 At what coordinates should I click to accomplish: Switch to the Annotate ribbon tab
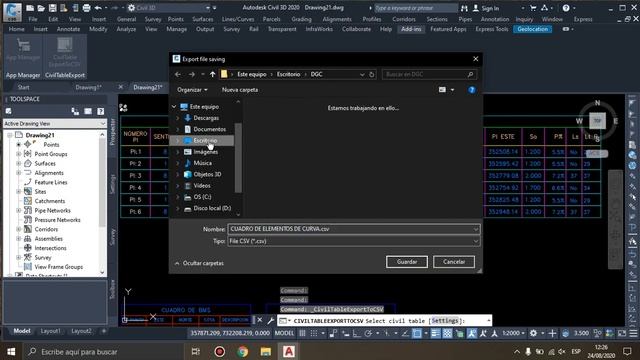[68, 29]
